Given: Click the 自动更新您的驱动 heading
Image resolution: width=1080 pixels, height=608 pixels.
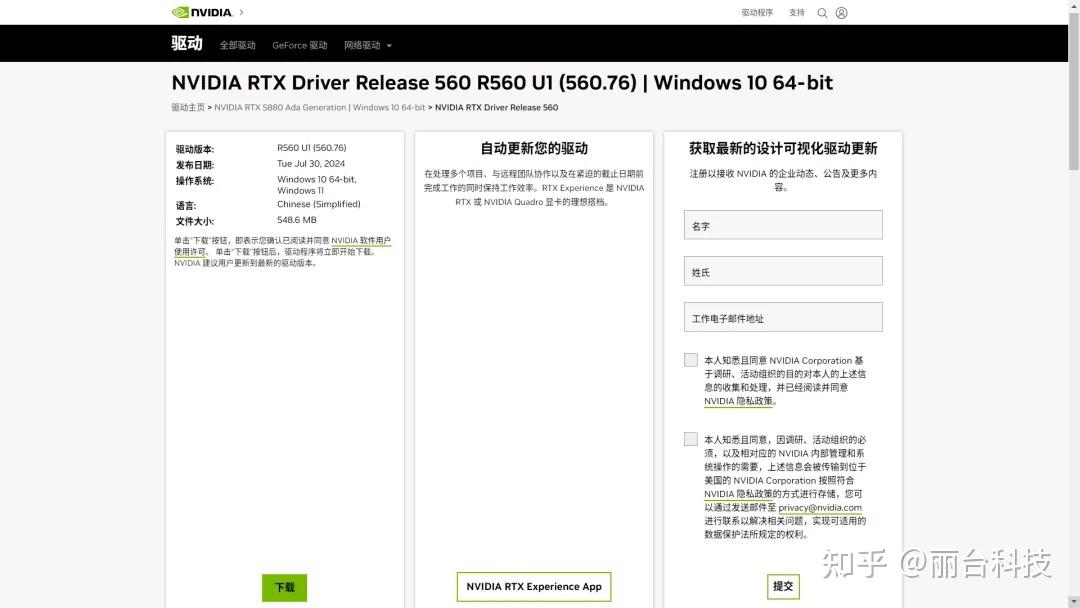Looking at the screenshot, I should click(534, 148).
